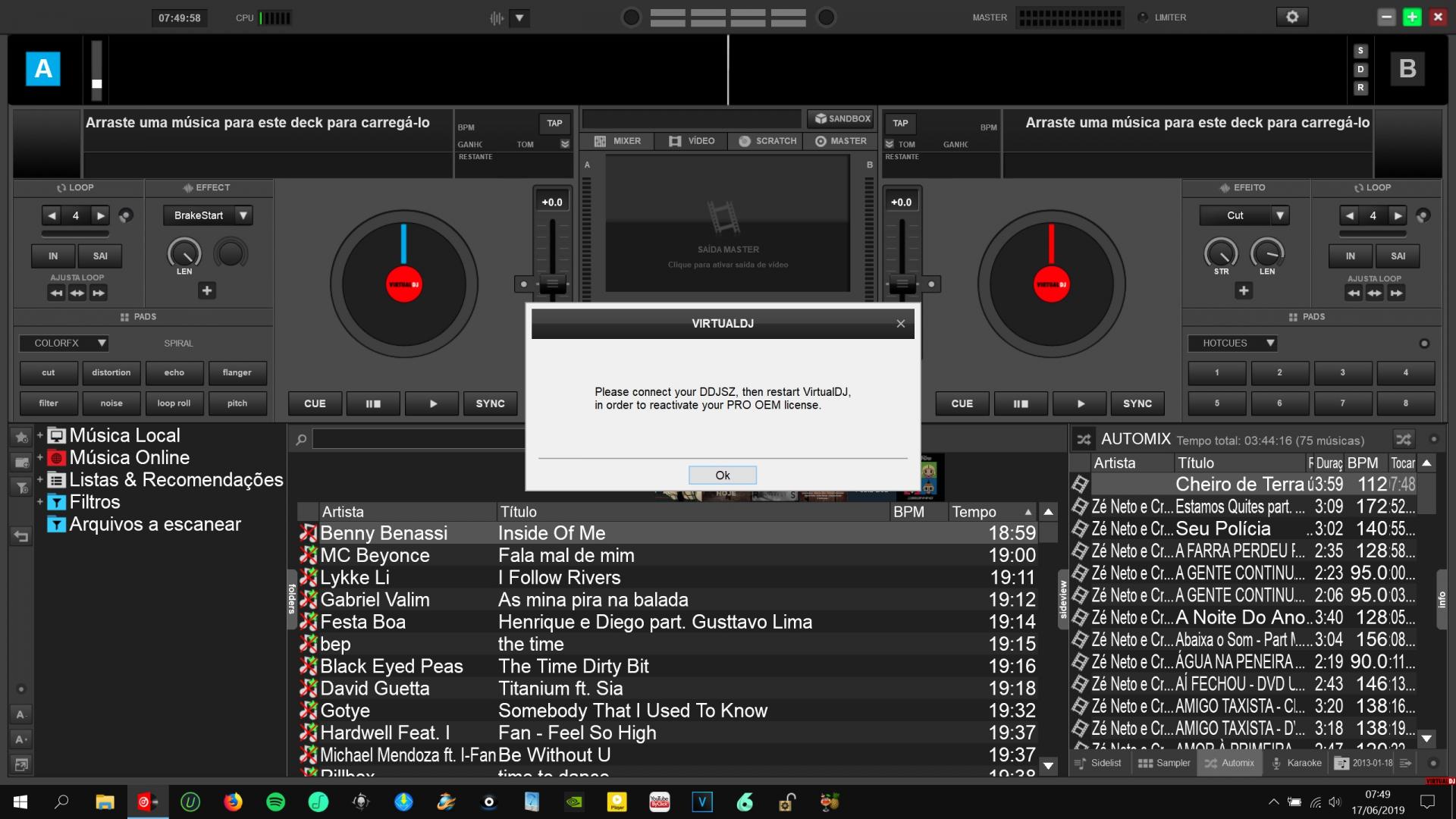Select the echo effect pad
This screenshot has width=1456, height=819.
click(x=174, y=372)
